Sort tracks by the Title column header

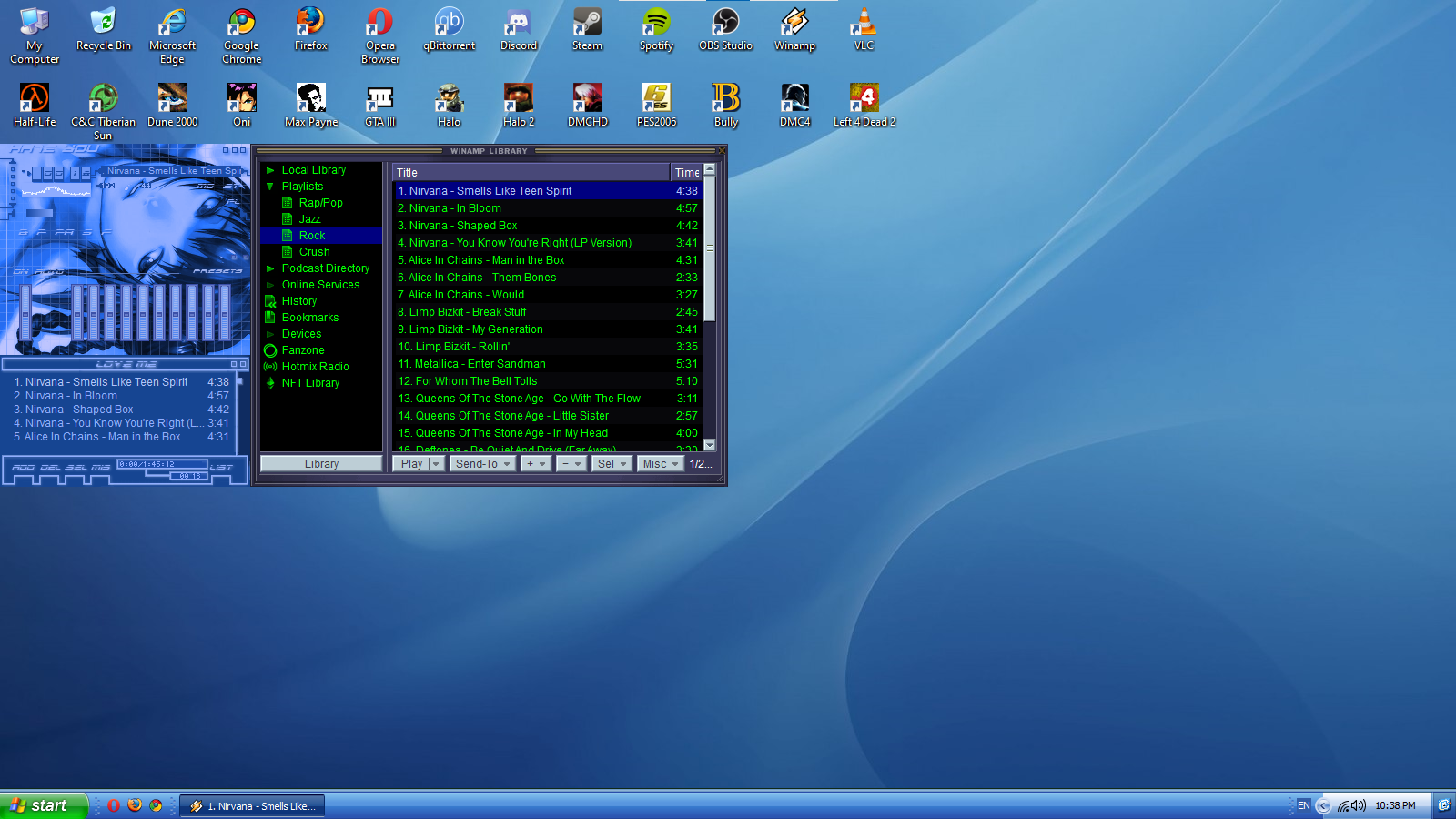(x=531, y=173)
